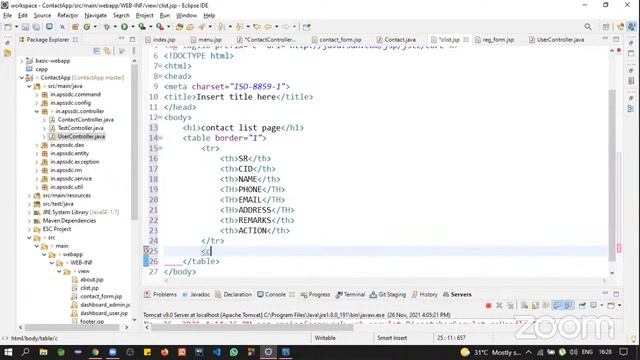This screenshot has width=640, height=360.
Task: Open the Project menu
Action: click(x=144, y=15)
